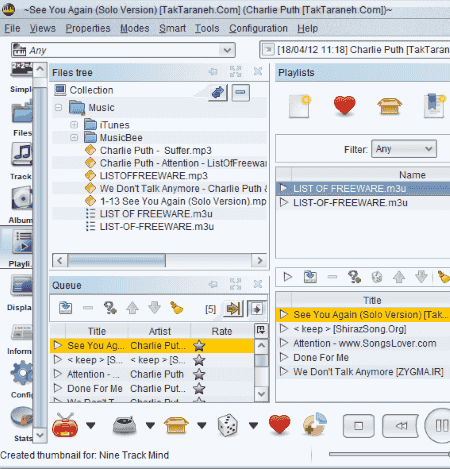Pause playback with the round pause button
The image size is (450, 469).
[438, 426]
